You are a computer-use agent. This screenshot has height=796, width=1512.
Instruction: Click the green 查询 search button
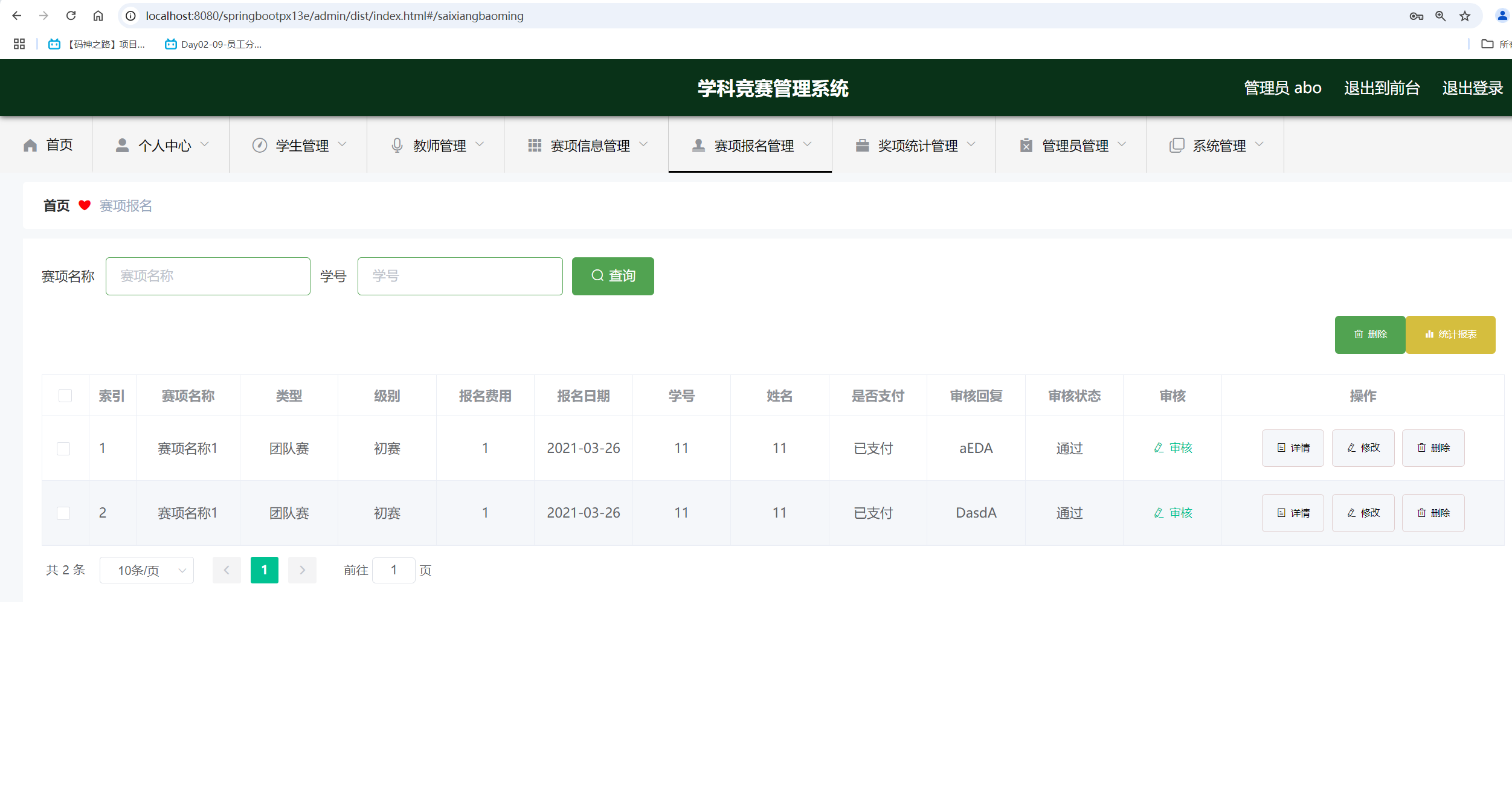613,276
